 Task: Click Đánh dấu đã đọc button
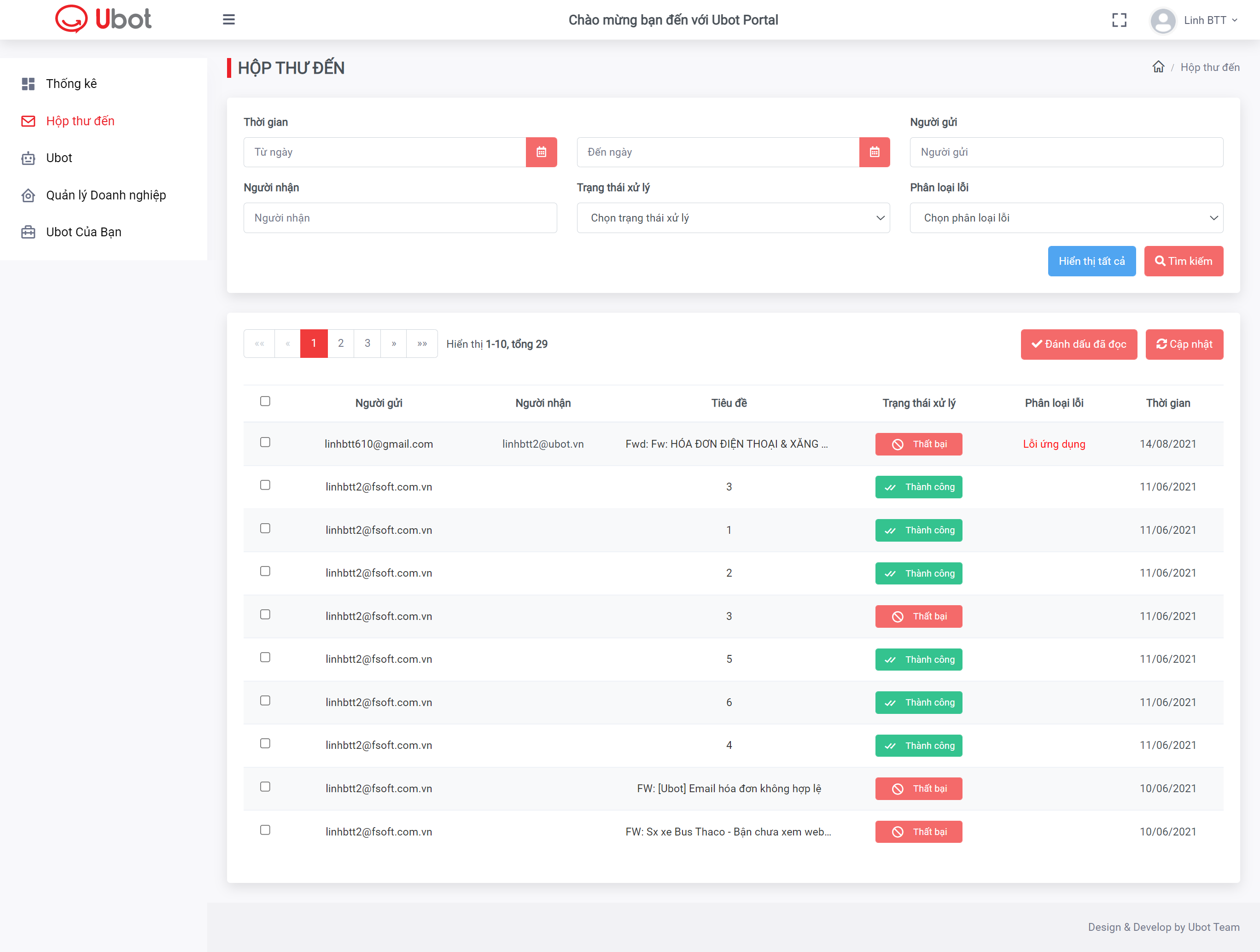pos(1079,344)
